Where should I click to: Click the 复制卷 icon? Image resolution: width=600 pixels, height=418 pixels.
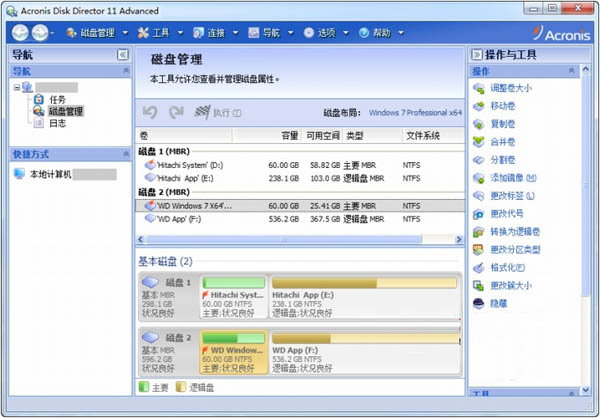(479, 124)
